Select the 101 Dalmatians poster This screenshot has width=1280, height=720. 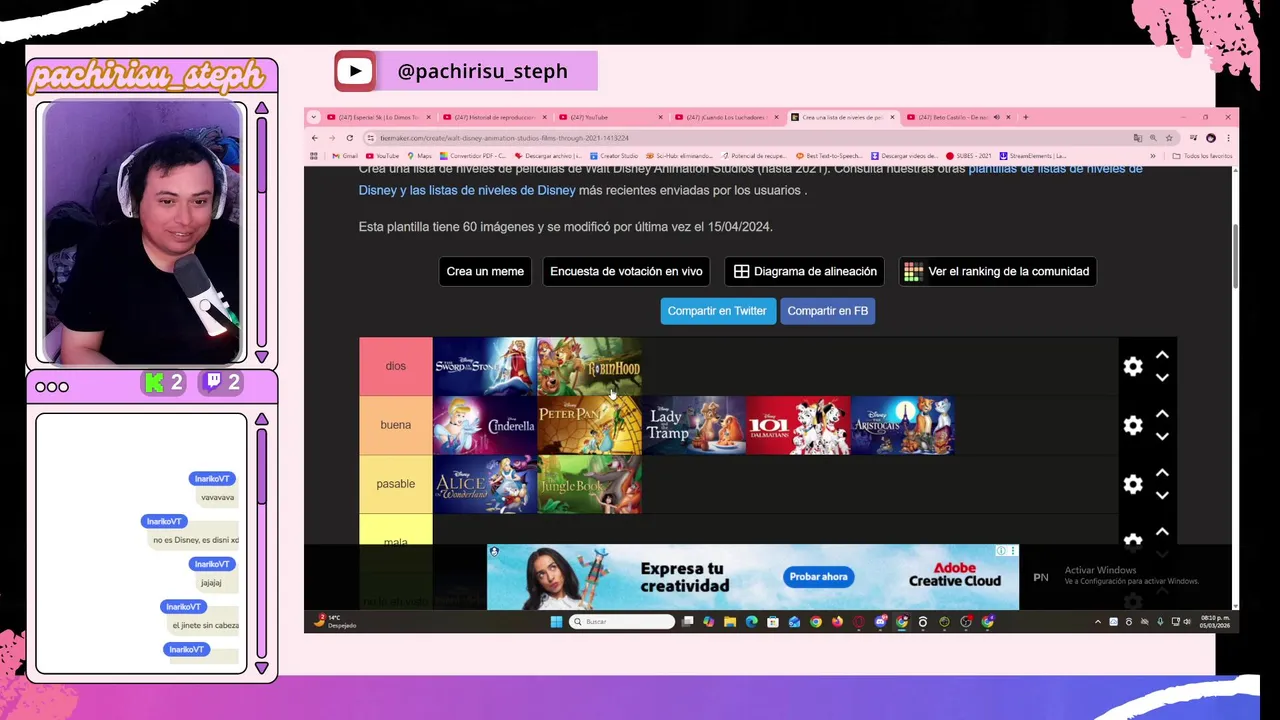coord(798,426)
